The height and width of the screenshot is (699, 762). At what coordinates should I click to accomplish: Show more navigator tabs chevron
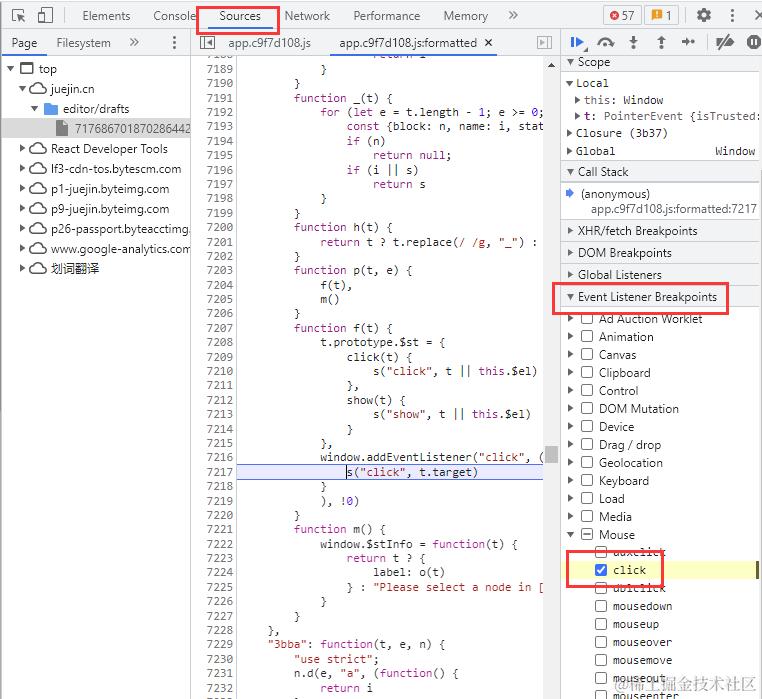click(x=134, y=42)
